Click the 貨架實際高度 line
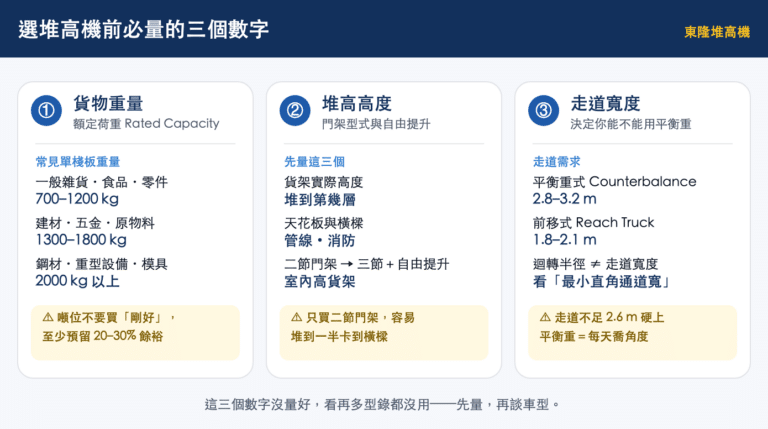The width and height of the screenshot is (768, 429). click(323, 183)
